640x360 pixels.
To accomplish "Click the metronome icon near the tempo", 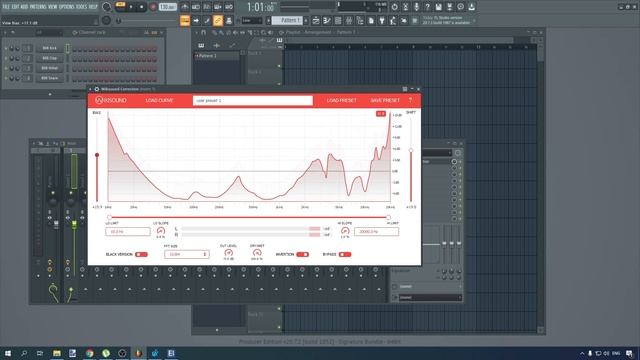I will coord(185,7).
